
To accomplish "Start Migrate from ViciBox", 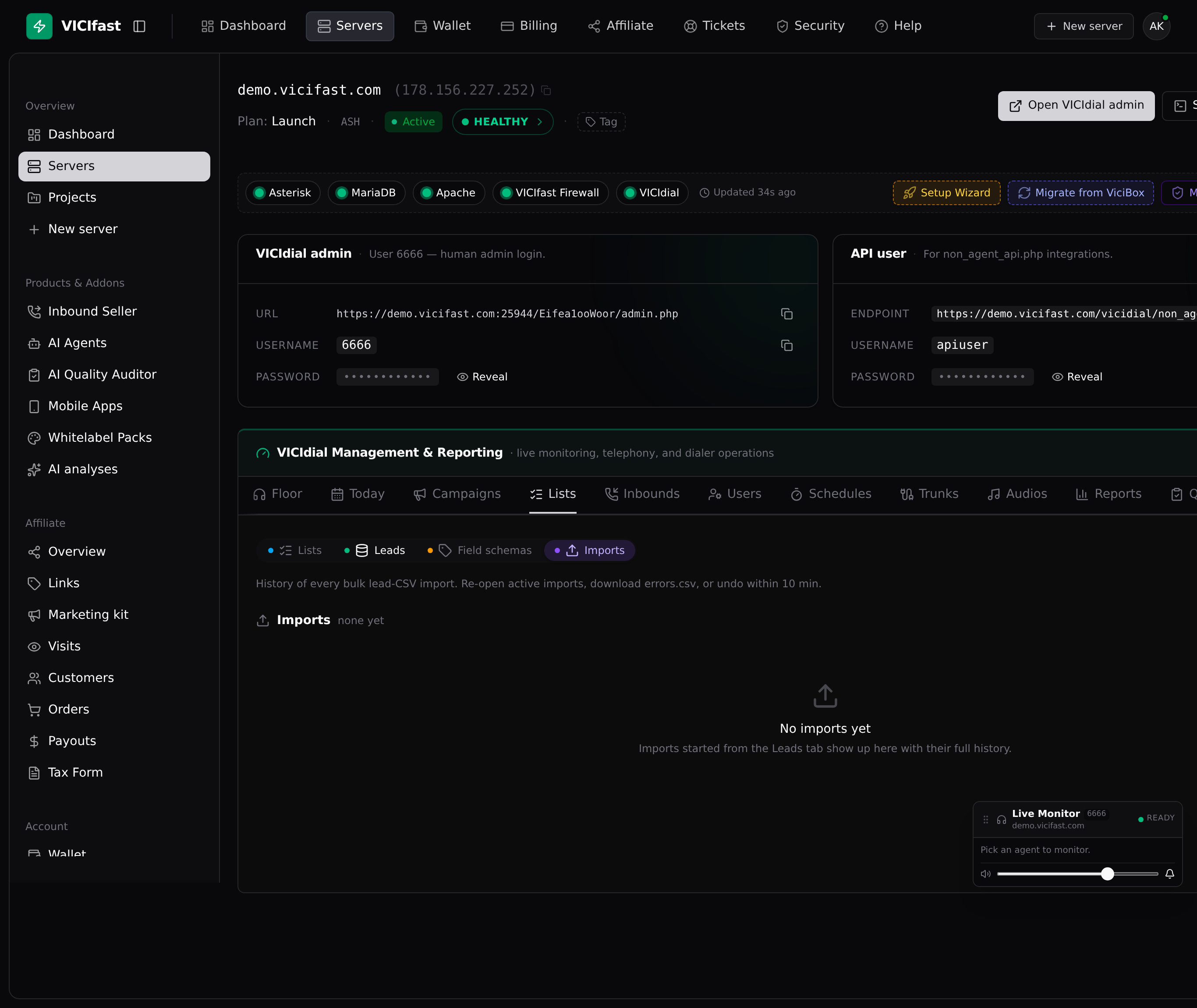I will 1080,193.
